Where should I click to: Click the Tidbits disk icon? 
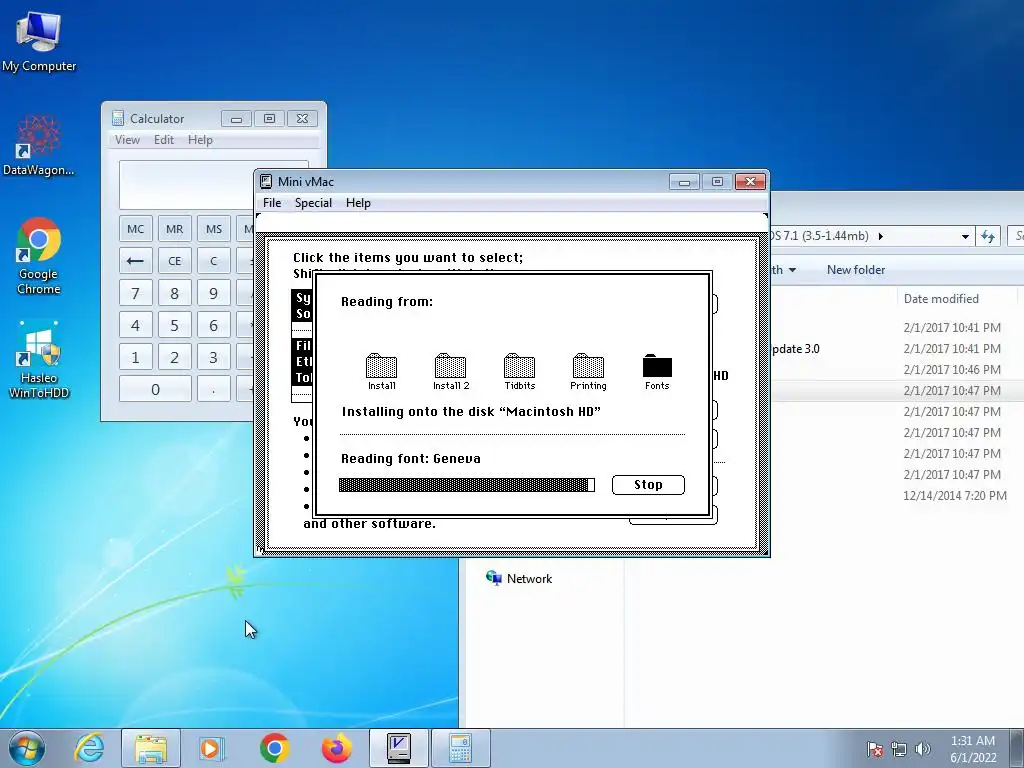[x=520, y=372]
